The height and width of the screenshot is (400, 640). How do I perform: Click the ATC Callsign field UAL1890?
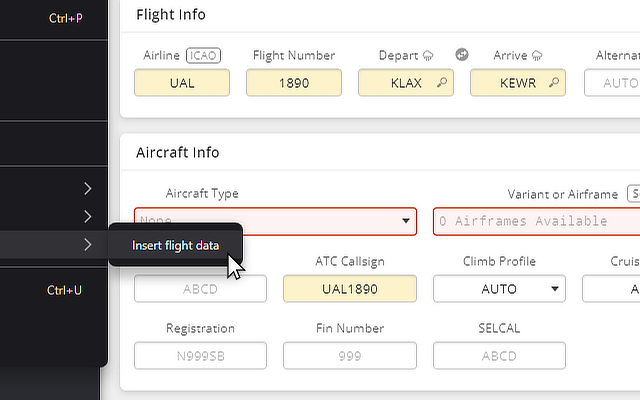[x=349, y=289]
